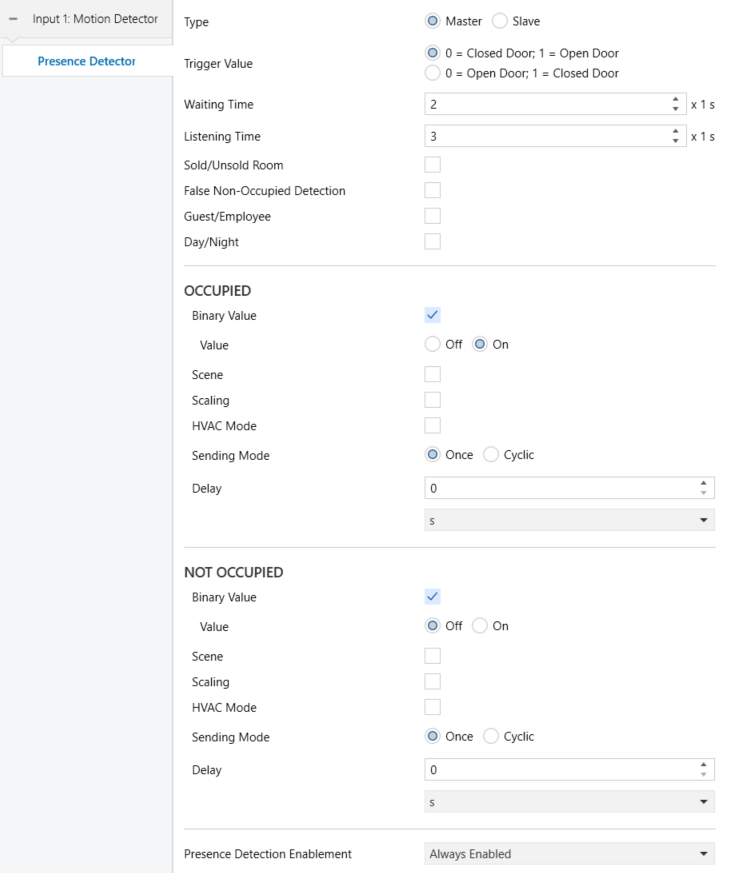This screenshot has height=873, width=730.
Task: Decrease OCCUPIED Delay with down arrow
Action: 704,493
